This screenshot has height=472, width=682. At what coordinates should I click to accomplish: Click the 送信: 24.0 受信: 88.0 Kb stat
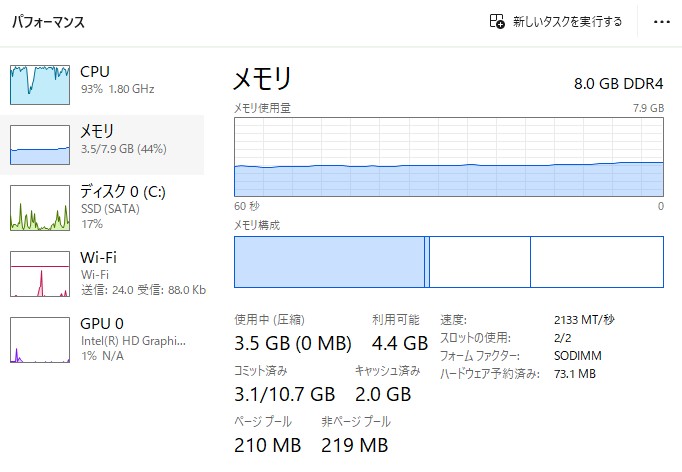(144, 290)
